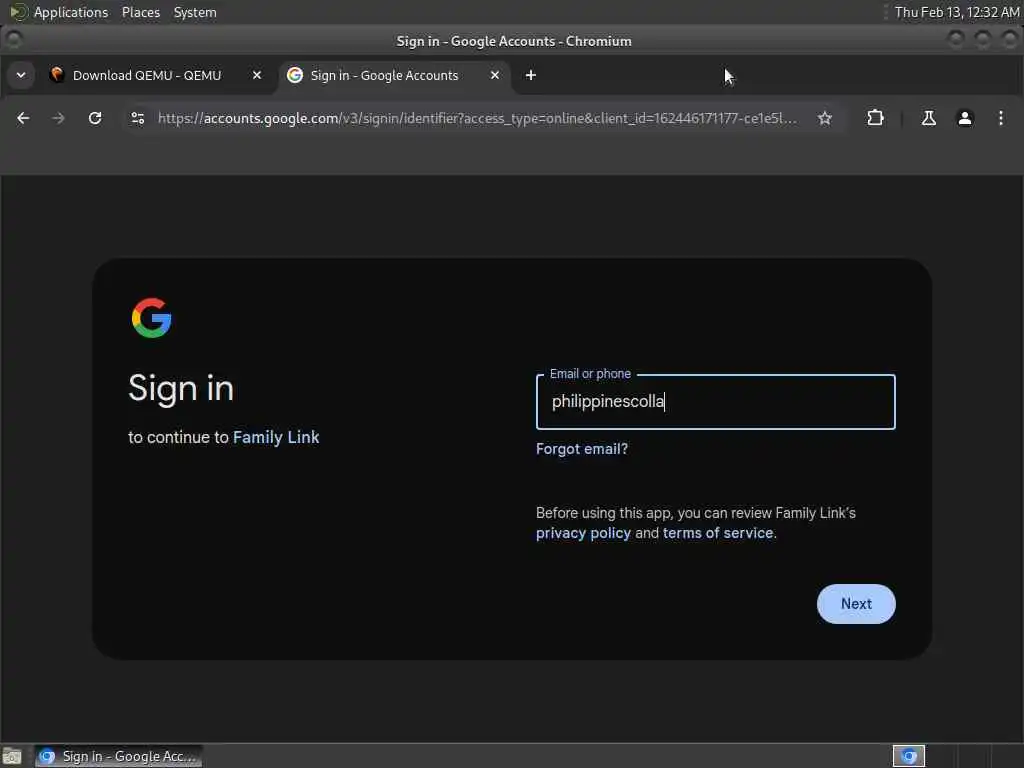
Task: Open the Chromium three-dot menu
Action: pos(1000,118)
